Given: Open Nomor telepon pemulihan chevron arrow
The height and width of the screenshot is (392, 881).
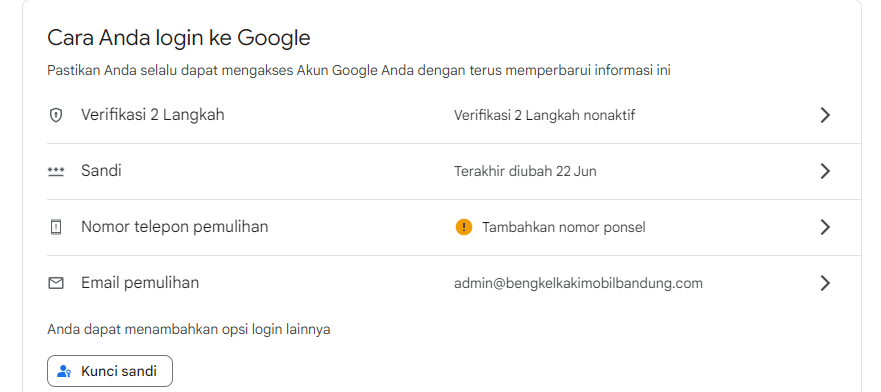Looking at the screenshot, I should click(825, 227).
